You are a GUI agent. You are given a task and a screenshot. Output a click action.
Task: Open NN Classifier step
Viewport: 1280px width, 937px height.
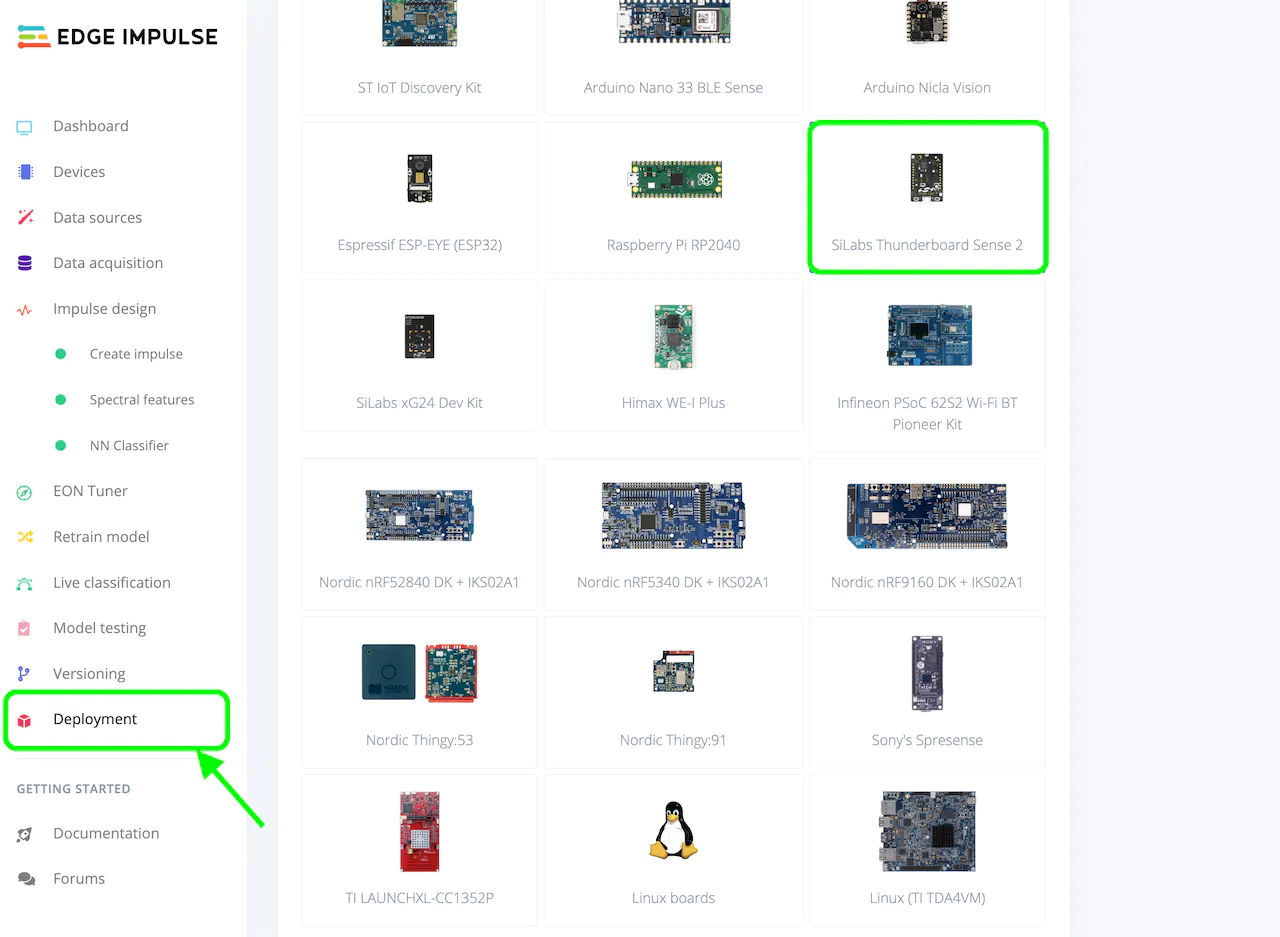(x=129, y=446)
